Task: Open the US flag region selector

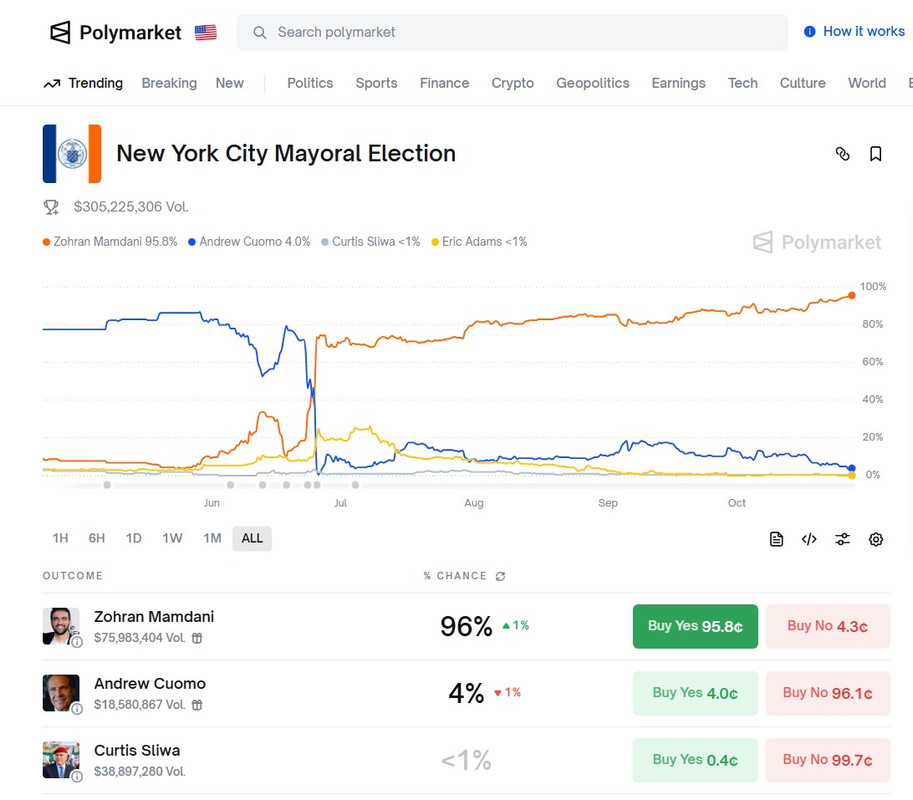Action: point(205,32)
